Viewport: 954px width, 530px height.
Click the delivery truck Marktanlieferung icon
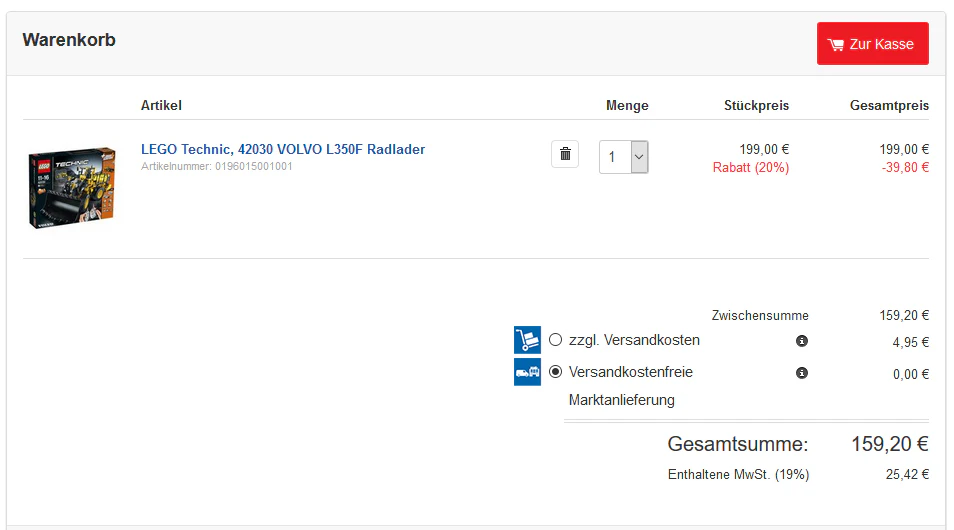point(527,372)
